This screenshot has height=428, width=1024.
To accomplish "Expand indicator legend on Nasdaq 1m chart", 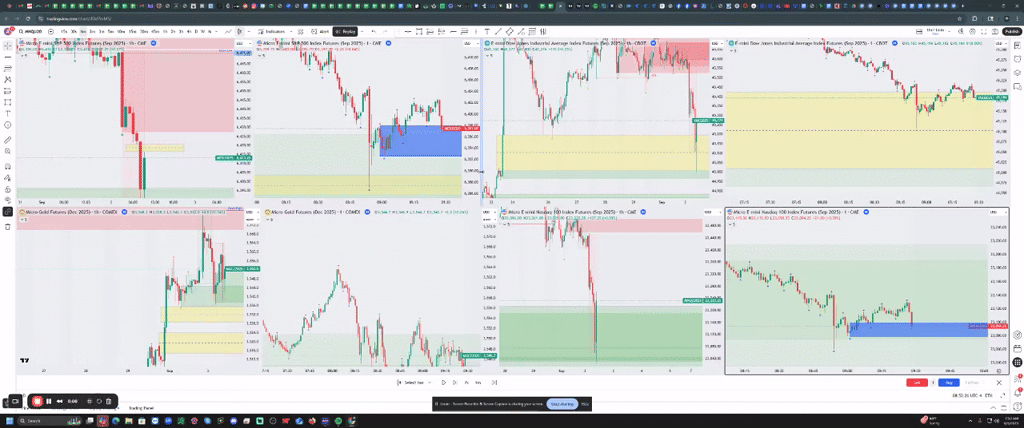I will 732,224.
